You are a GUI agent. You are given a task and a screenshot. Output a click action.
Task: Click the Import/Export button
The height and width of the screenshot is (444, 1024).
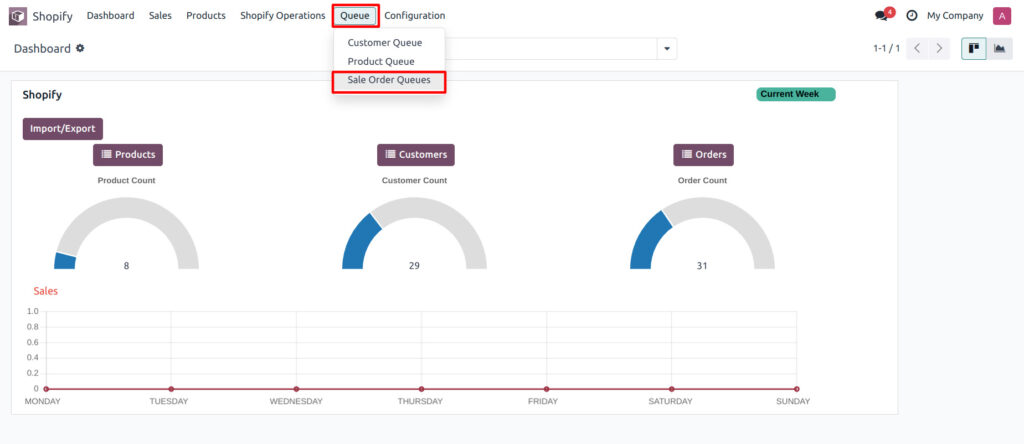pyautogui.click(x=62, y=129)
